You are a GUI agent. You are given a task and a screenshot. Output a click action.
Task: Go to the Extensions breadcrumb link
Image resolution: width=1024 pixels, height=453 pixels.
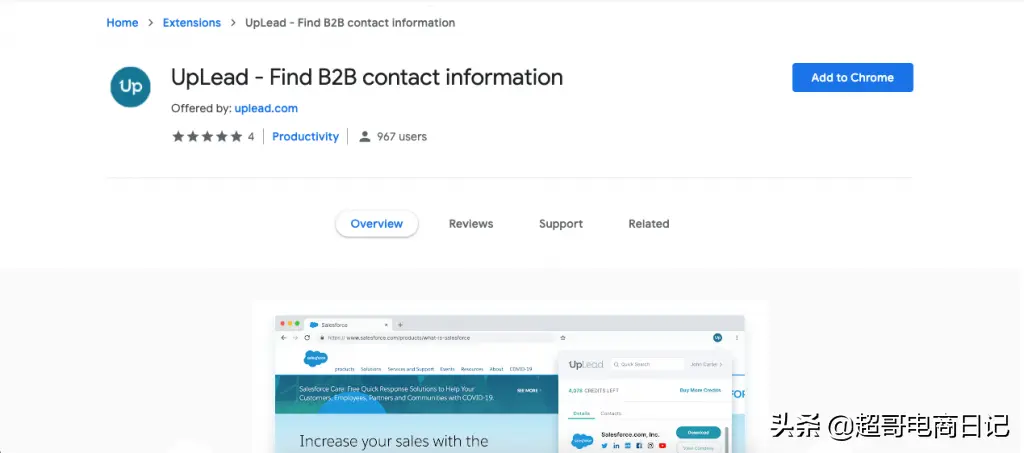191,23
